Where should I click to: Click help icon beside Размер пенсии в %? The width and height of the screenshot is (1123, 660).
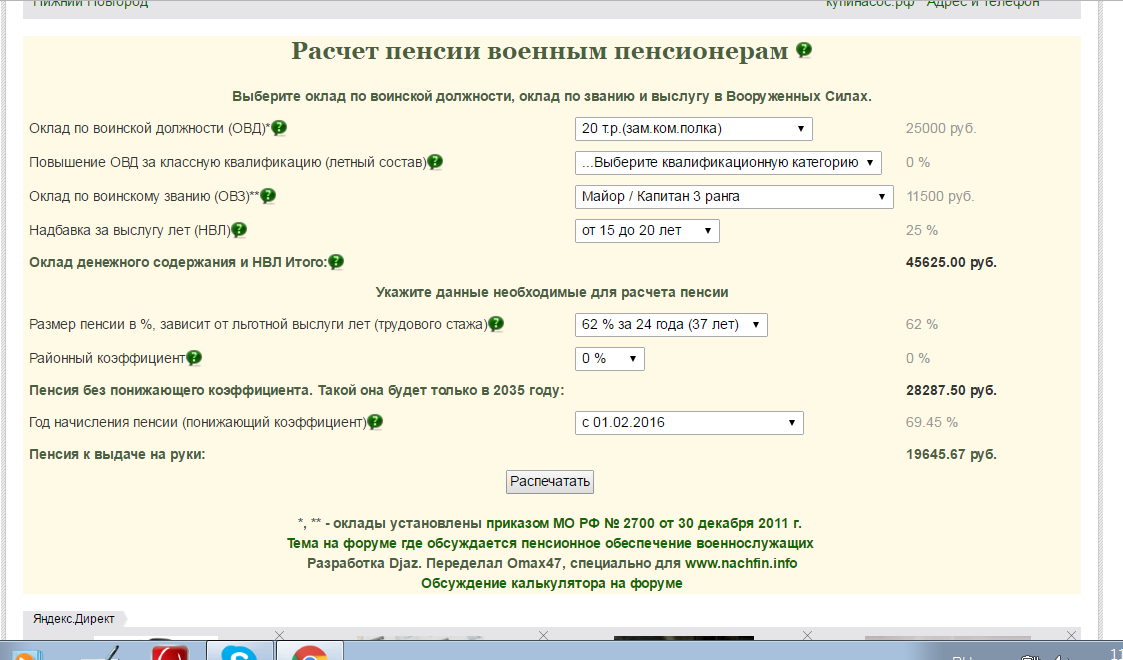coord(495,324)
